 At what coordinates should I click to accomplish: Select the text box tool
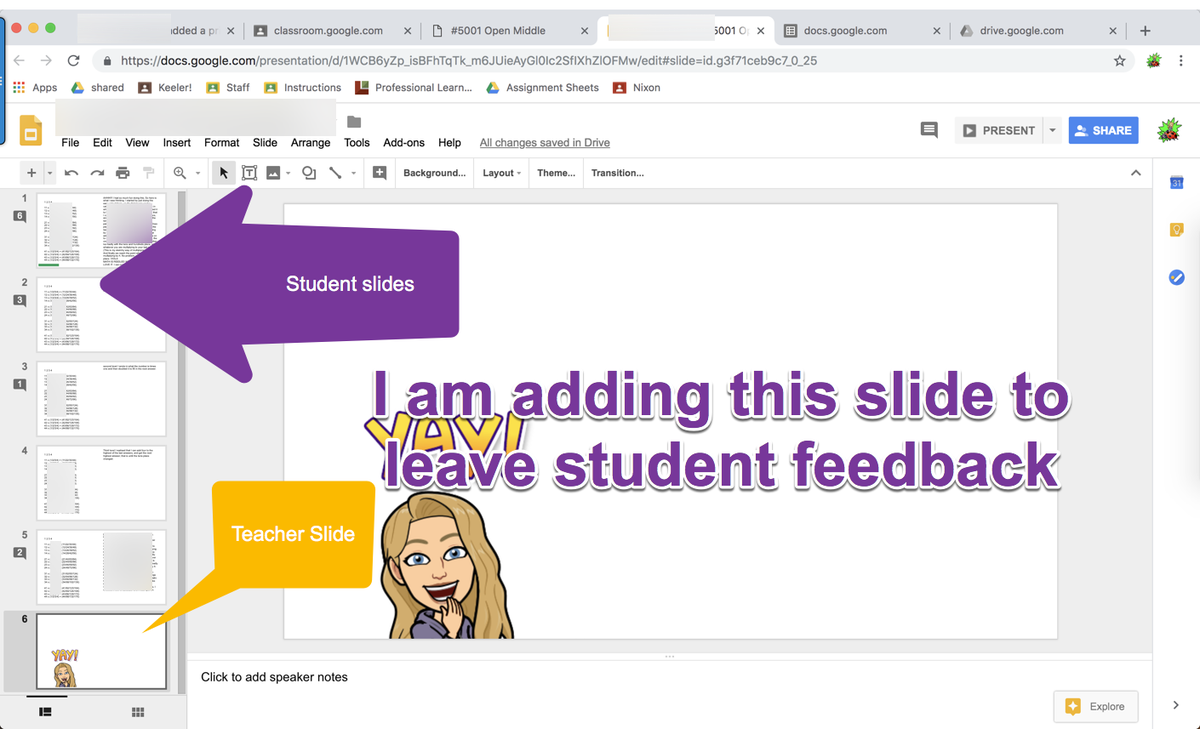pos(249,173)
